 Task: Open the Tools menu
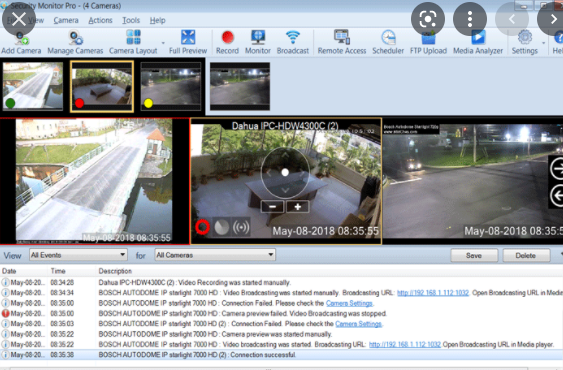coord(131,20)
